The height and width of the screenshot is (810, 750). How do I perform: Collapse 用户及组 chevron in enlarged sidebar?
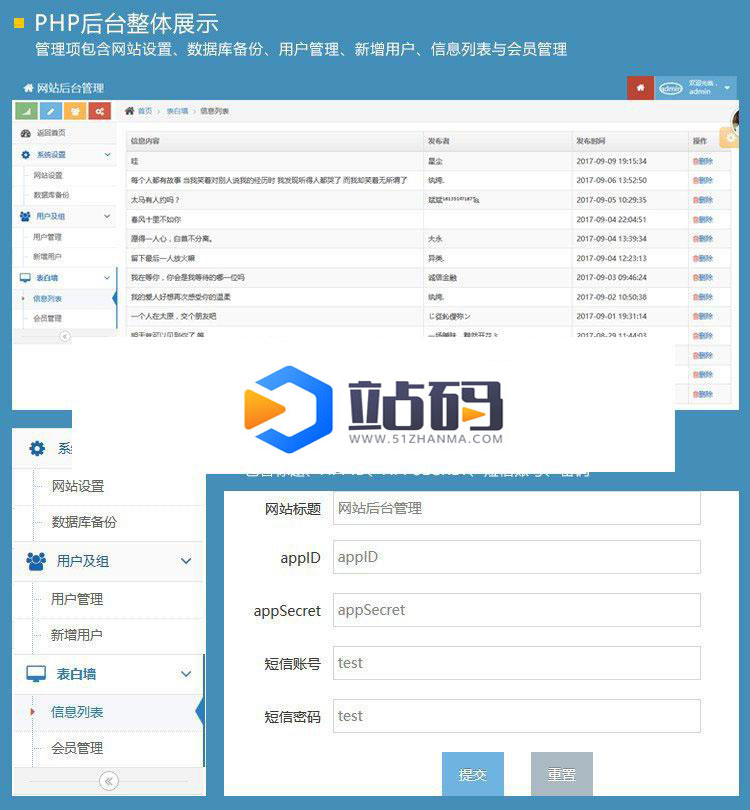click(x=186, y=561)
